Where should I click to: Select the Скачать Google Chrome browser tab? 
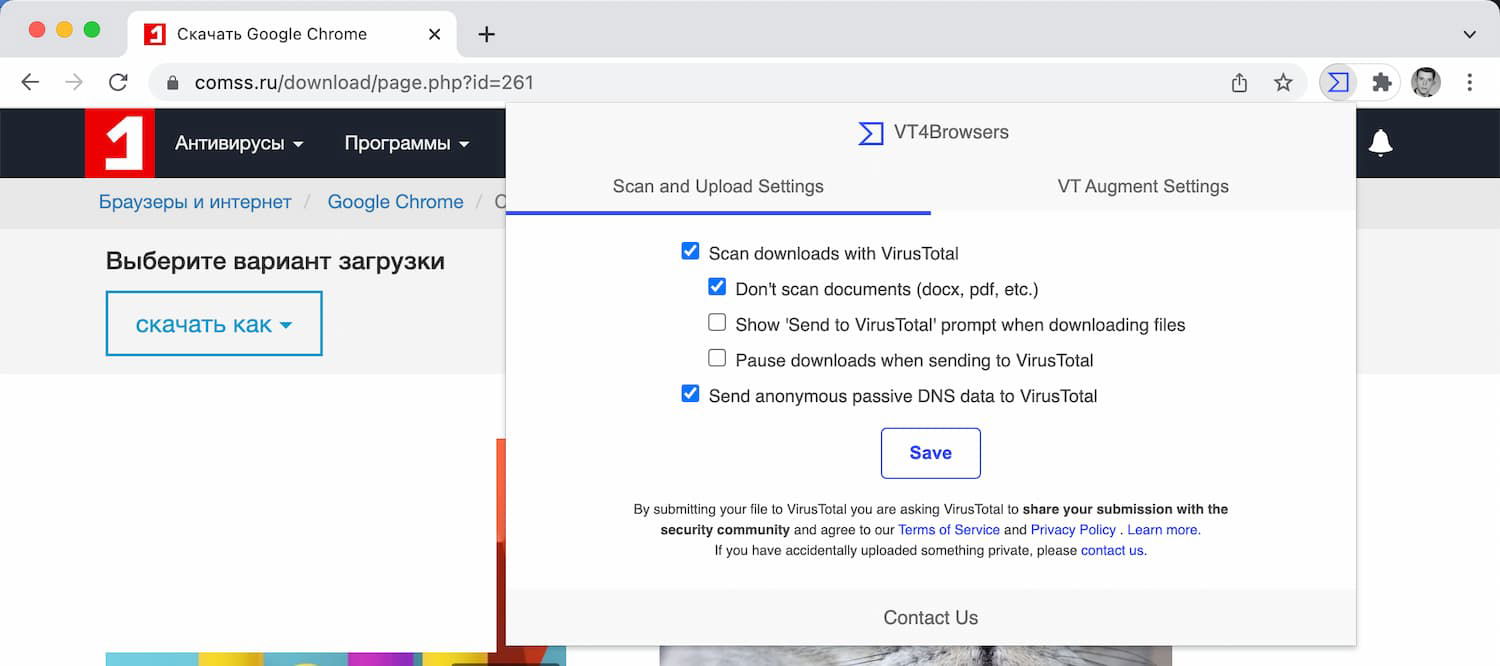click(x=292, y=34)
